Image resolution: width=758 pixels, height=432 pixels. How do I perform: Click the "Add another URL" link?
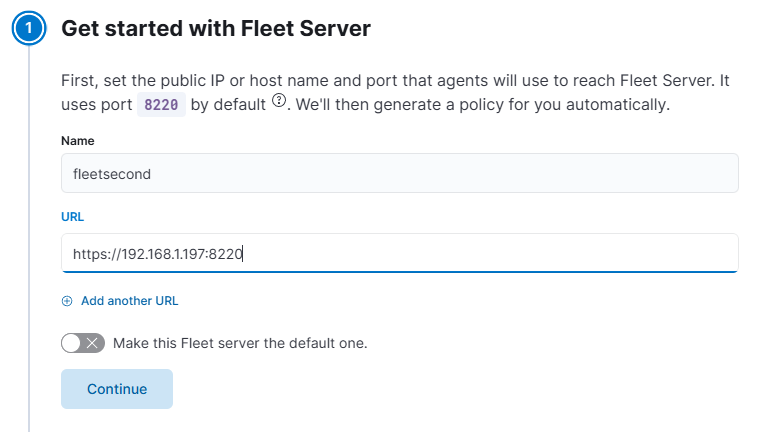pyautogui.click(x=129, y=300)
